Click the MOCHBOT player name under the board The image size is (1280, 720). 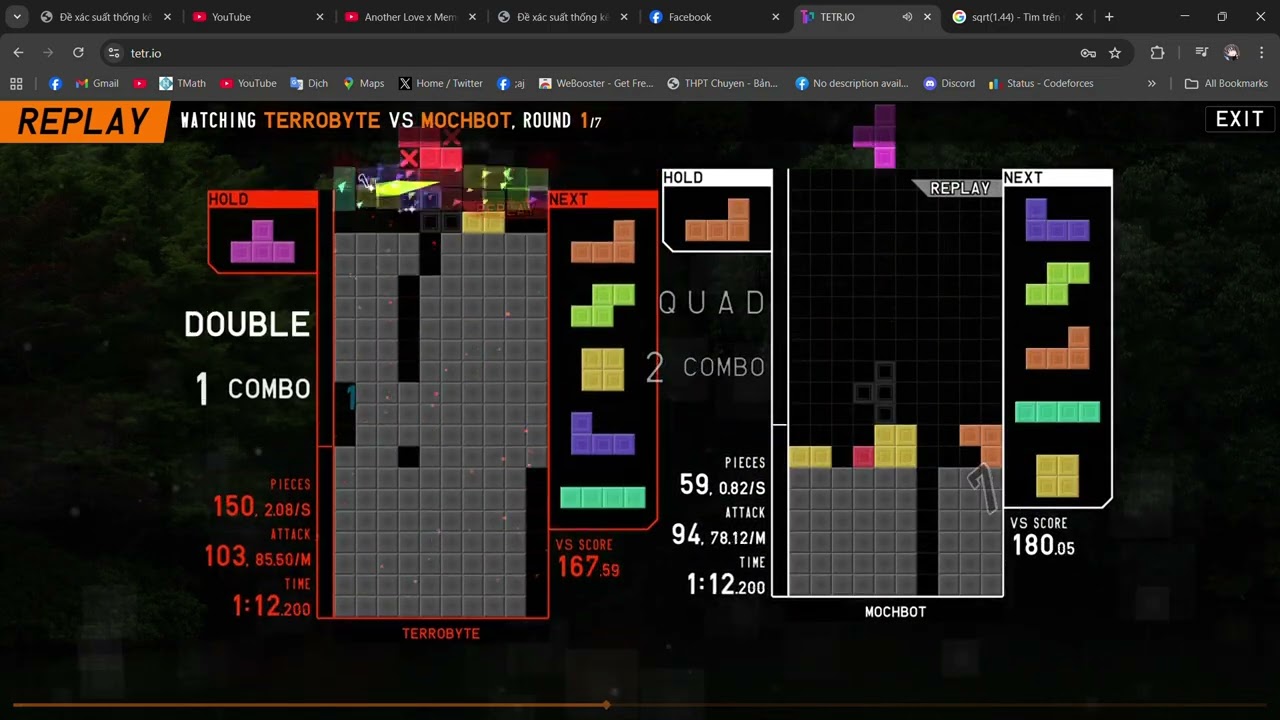pyautogui.click(x=895, y=612)
